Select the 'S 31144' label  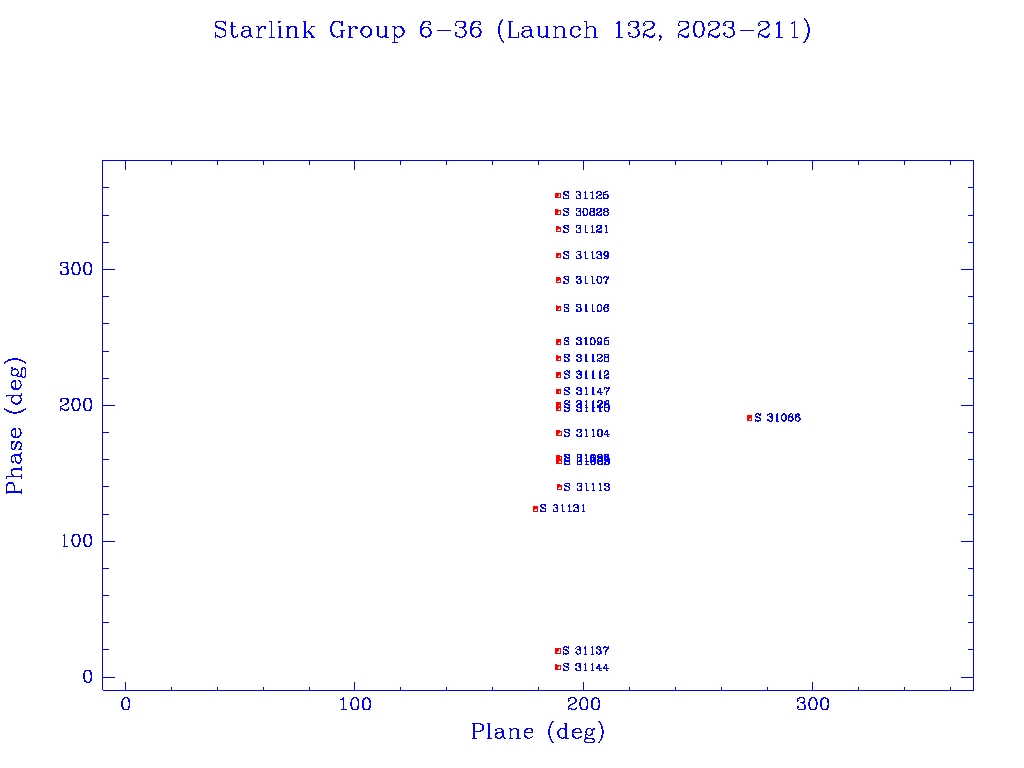pyautogui.click(x=586, y=667)
